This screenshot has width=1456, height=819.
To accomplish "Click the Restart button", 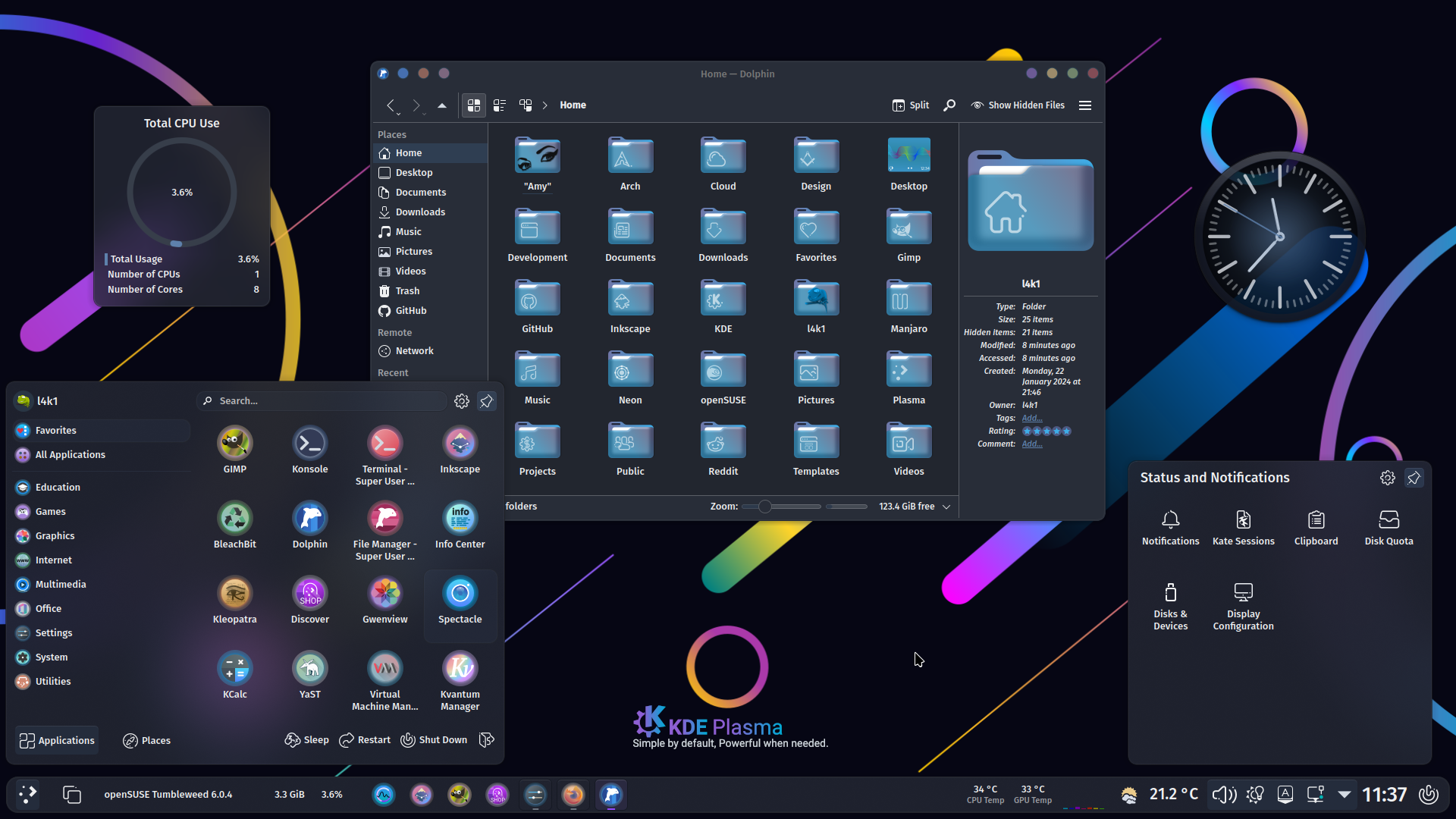I will pyautogui.click(x=365, y=739).
